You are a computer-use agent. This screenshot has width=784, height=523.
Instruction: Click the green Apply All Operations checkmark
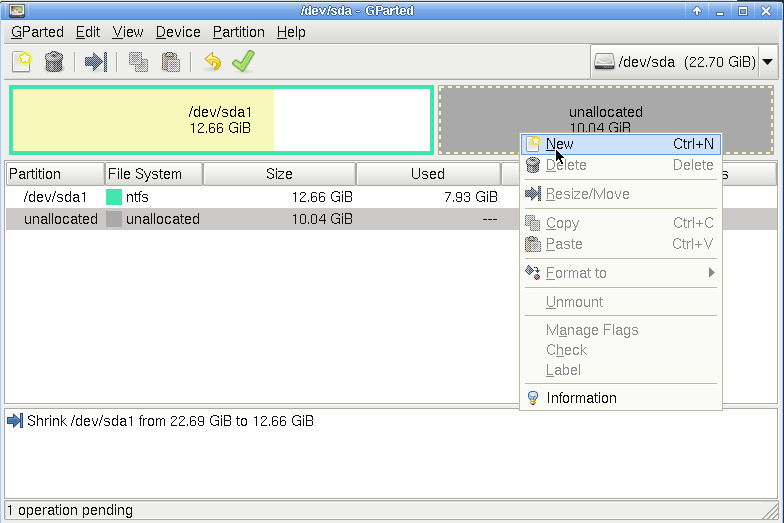(244, 61)
